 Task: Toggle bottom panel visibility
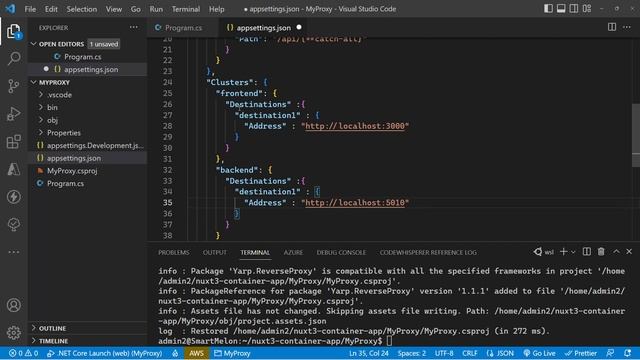(561, 9)
